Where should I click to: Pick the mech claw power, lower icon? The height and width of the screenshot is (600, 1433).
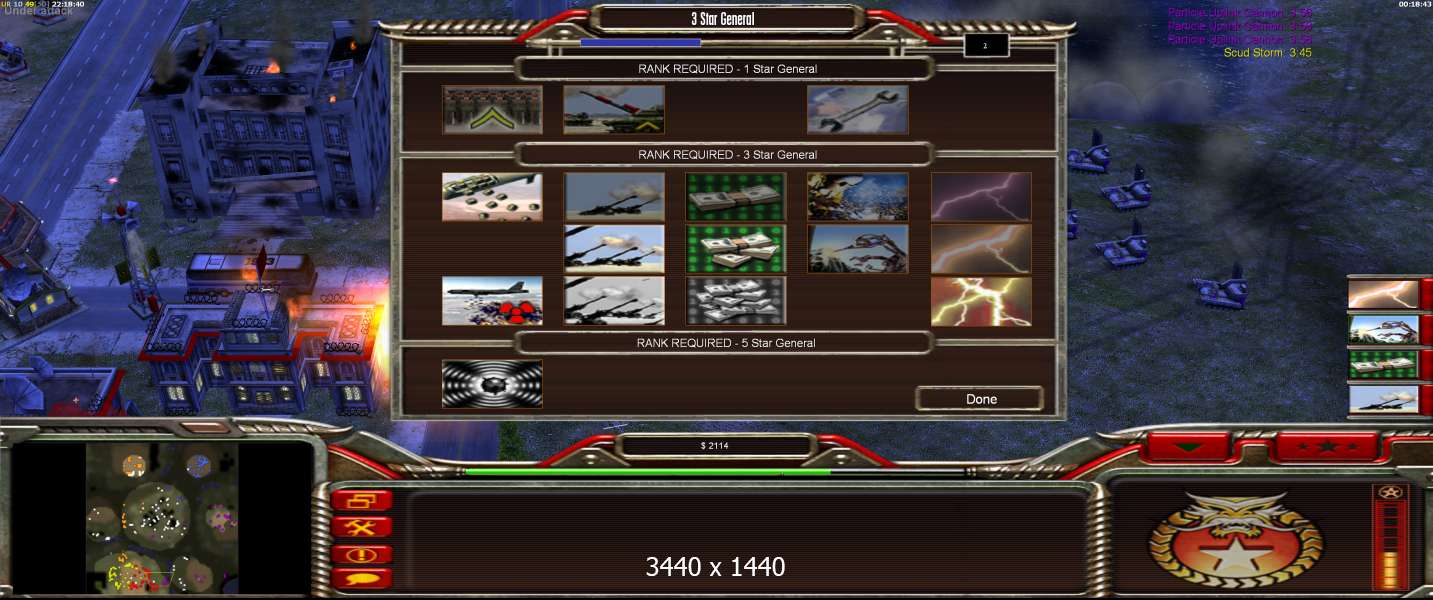click(x=858, y=249)
